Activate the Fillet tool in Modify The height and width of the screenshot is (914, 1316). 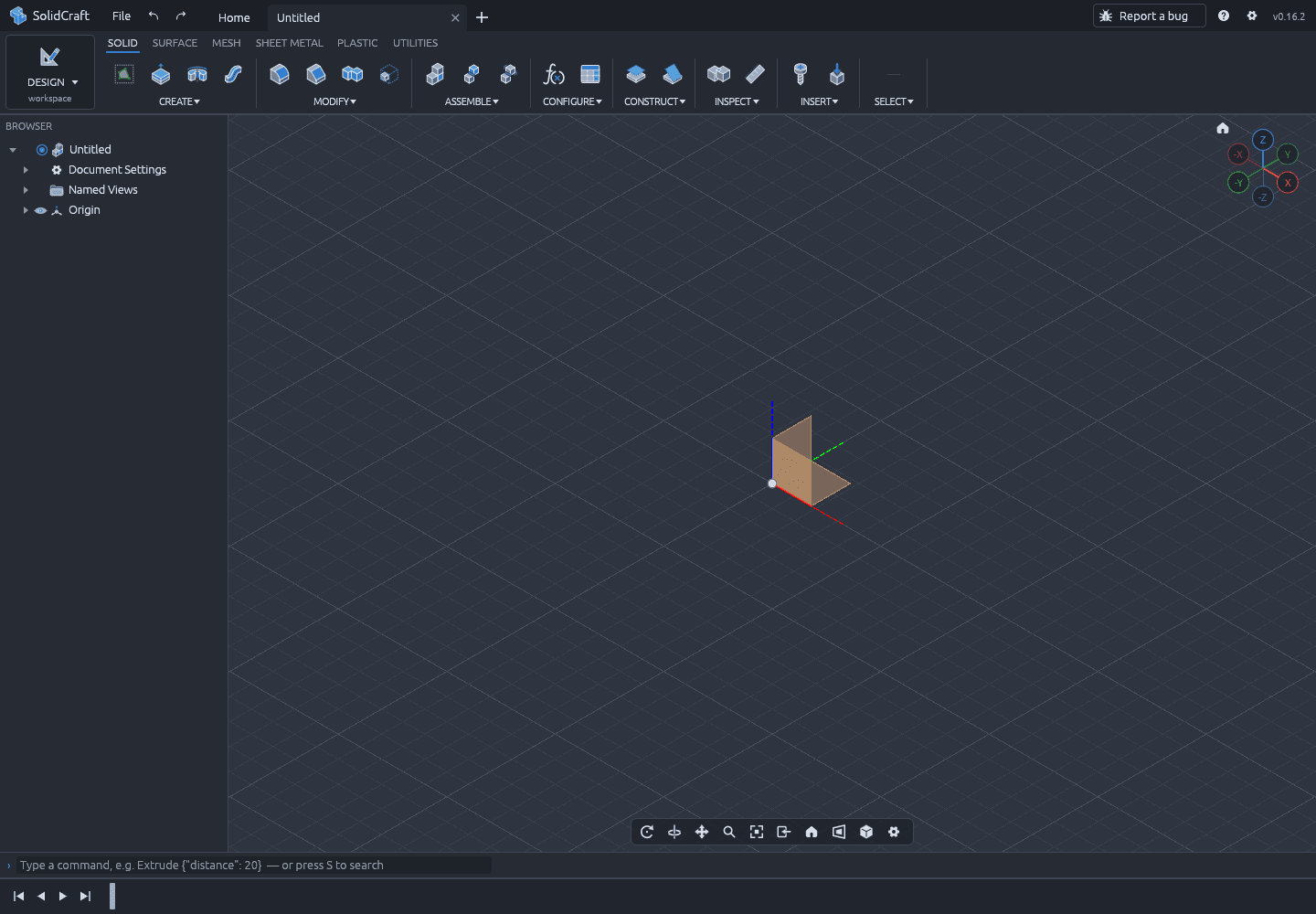click(x=280, y=75)
